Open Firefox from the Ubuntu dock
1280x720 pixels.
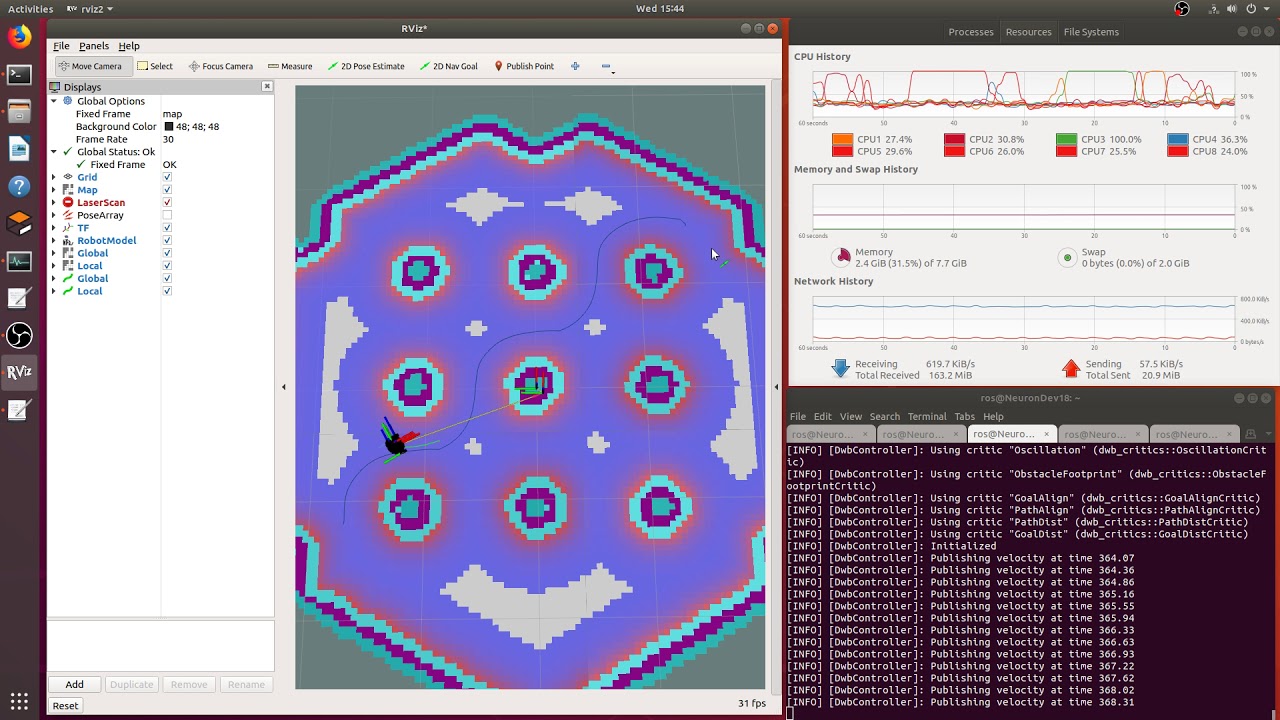pos(19,37)
